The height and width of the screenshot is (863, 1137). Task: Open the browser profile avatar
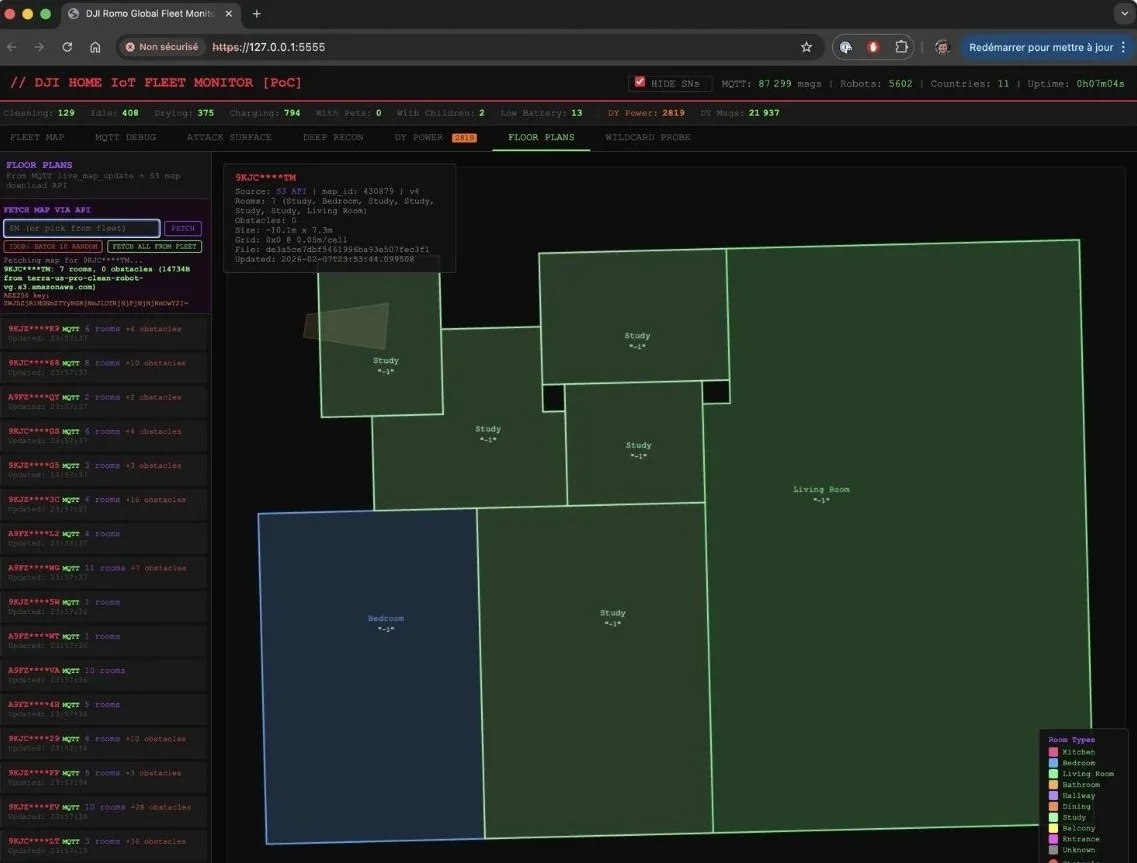(942, 47)
